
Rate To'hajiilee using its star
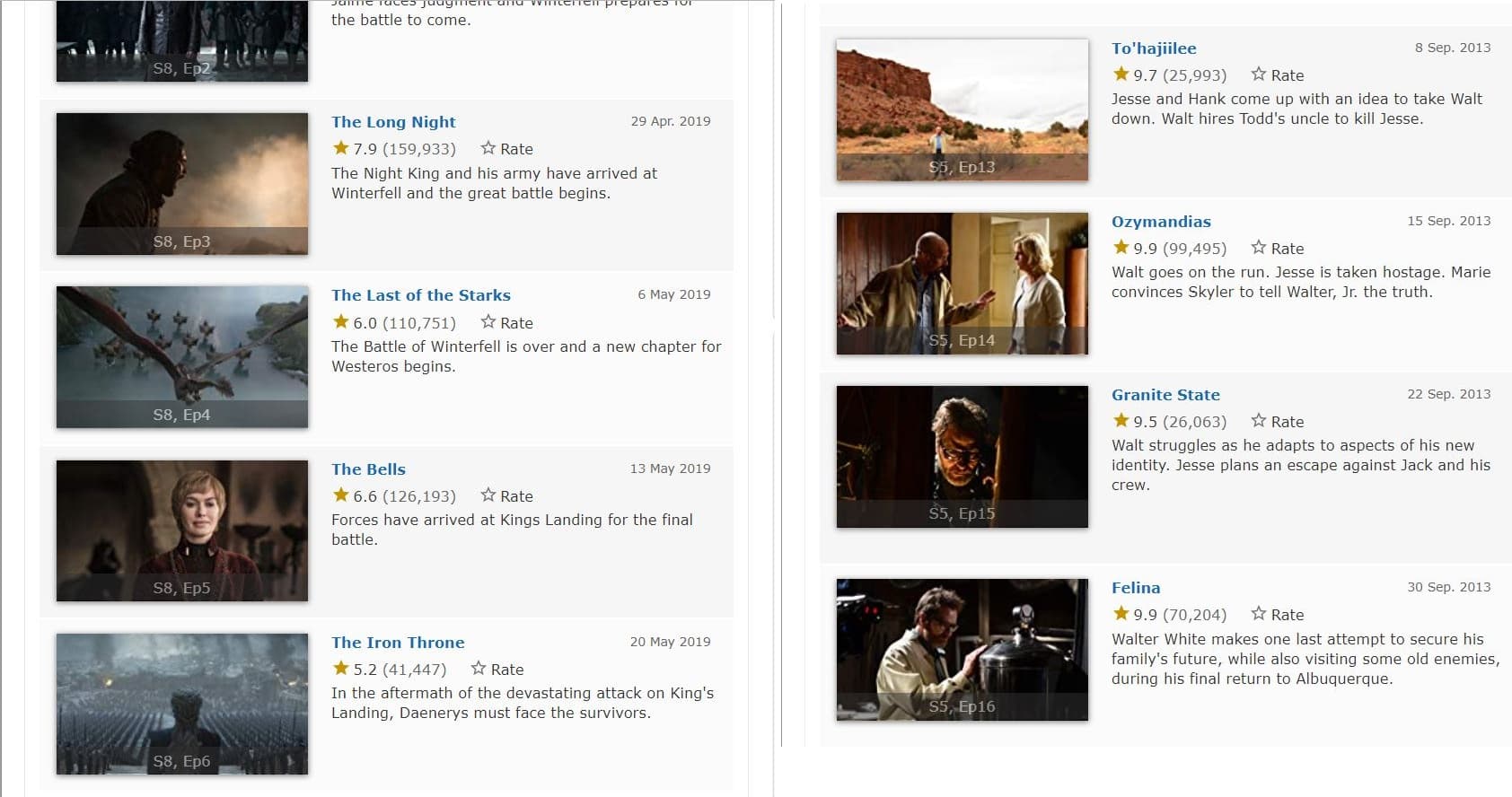(x=1259, y=74)
